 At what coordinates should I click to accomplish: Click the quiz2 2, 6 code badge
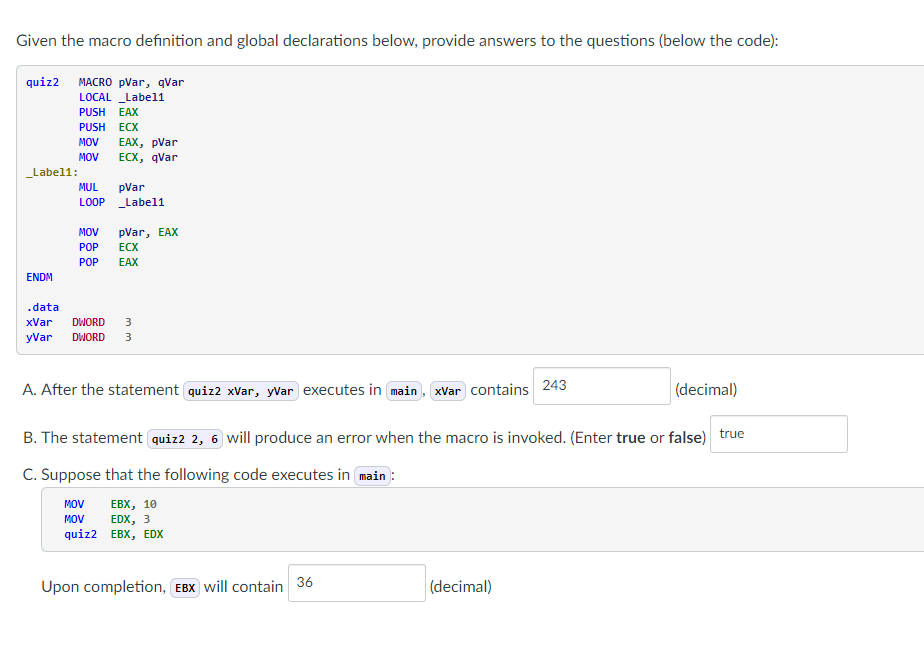[x=184, y=438]
